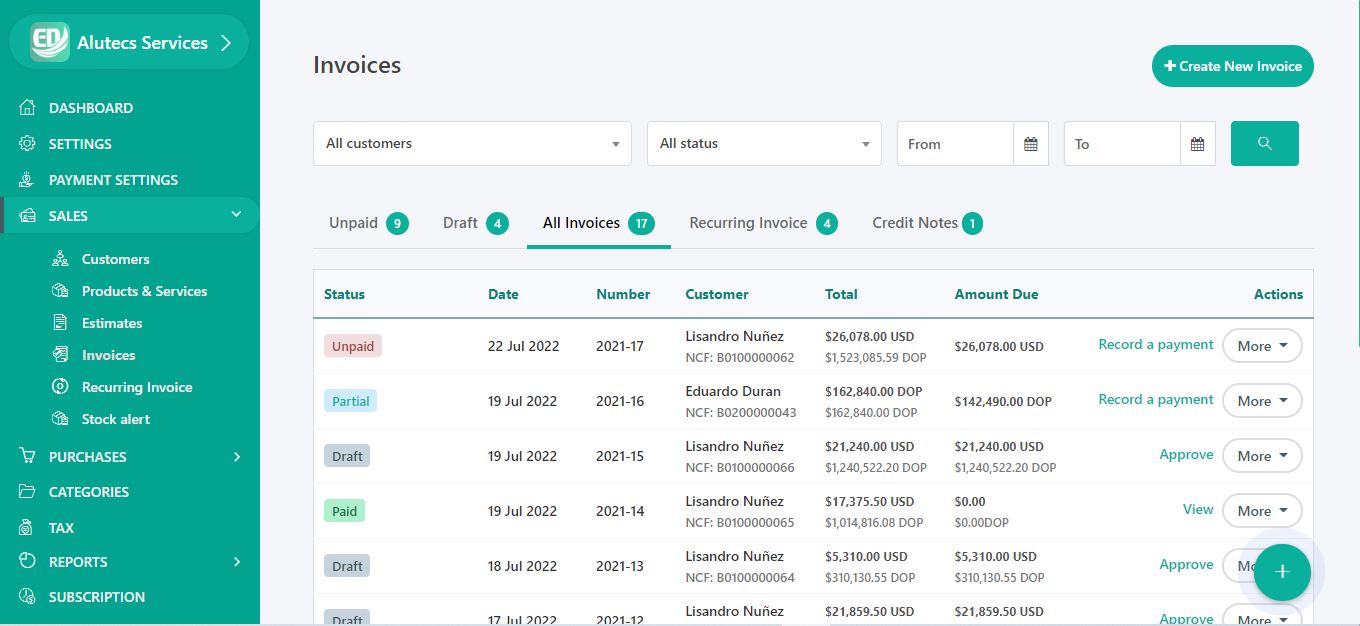Click the Subscription icon in sidebar

tap(28, 597)
